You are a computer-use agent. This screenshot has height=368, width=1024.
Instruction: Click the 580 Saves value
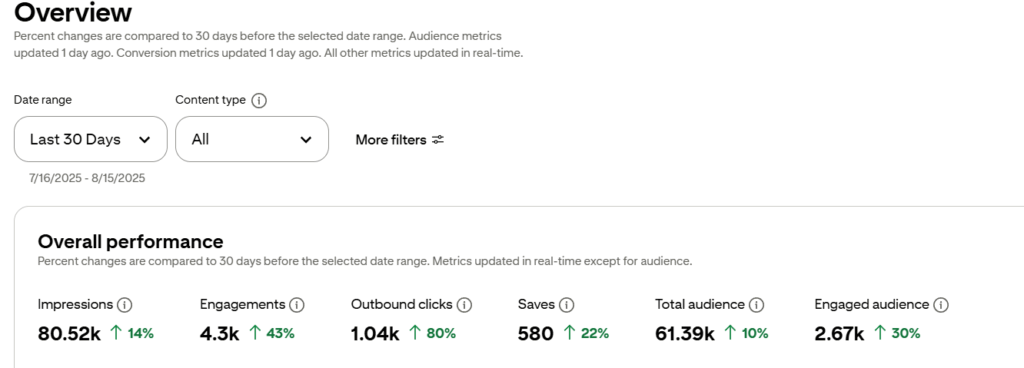(x=536, y=334)
